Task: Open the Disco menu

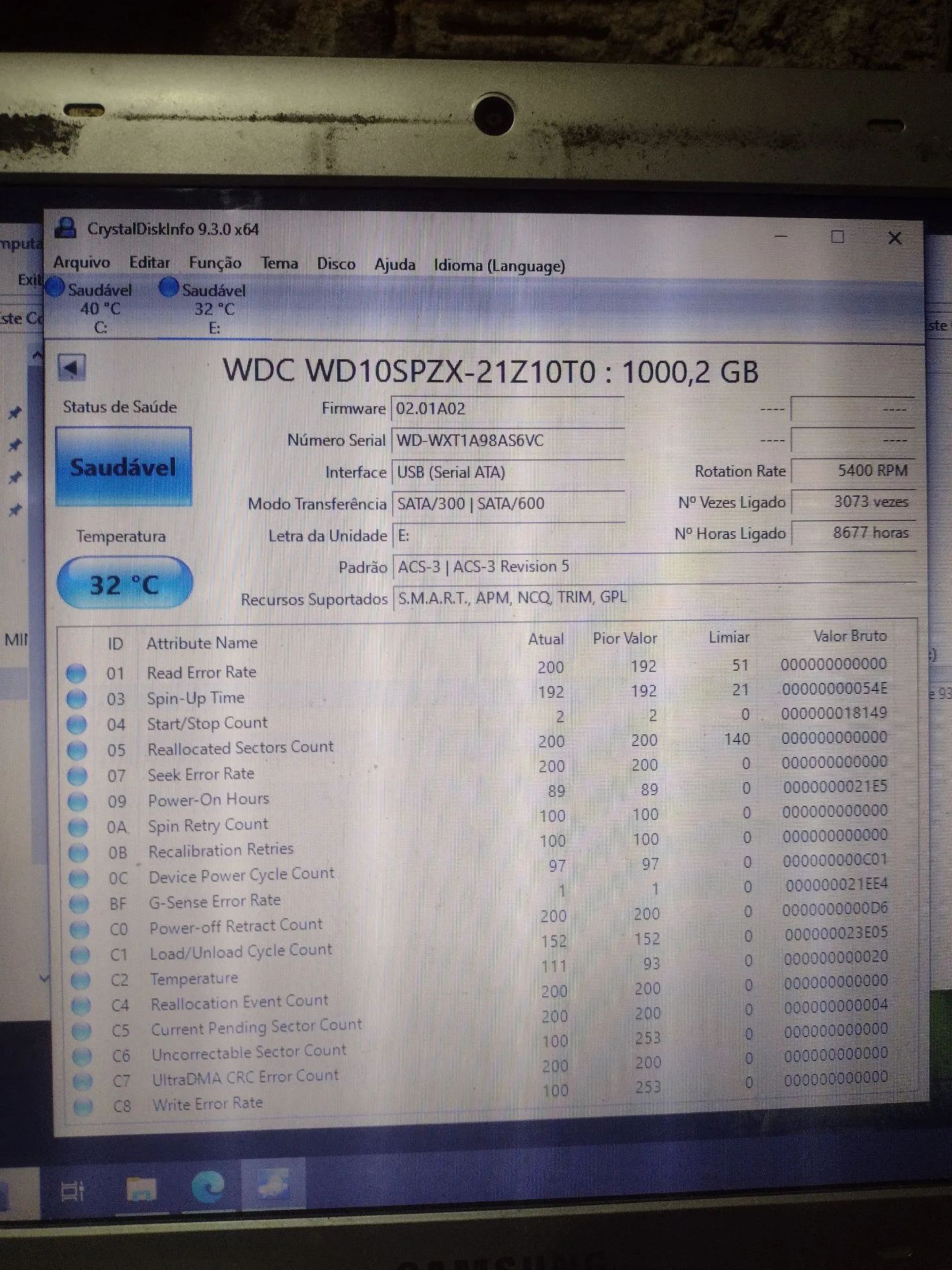Action: (x=336, y=264)
